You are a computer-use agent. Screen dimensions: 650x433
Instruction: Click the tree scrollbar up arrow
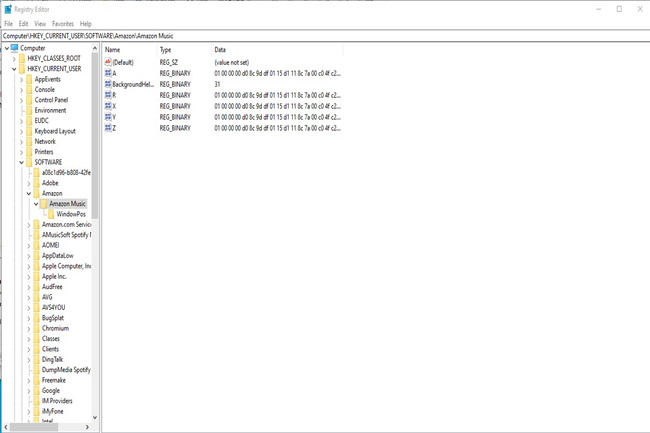[95, 48]
